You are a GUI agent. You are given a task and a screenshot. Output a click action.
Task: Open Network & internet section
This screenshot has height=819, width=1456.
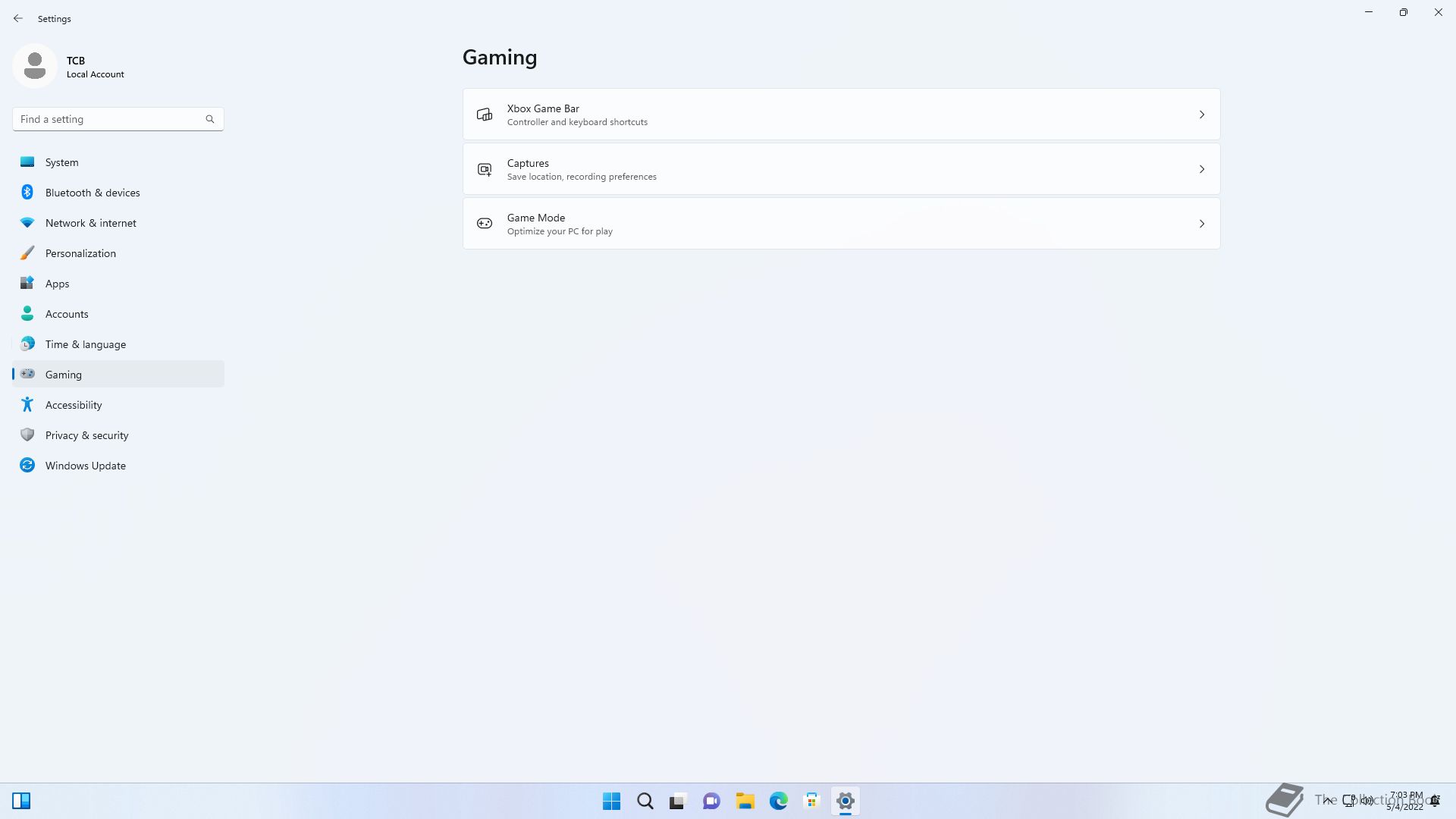coord(118,223)
